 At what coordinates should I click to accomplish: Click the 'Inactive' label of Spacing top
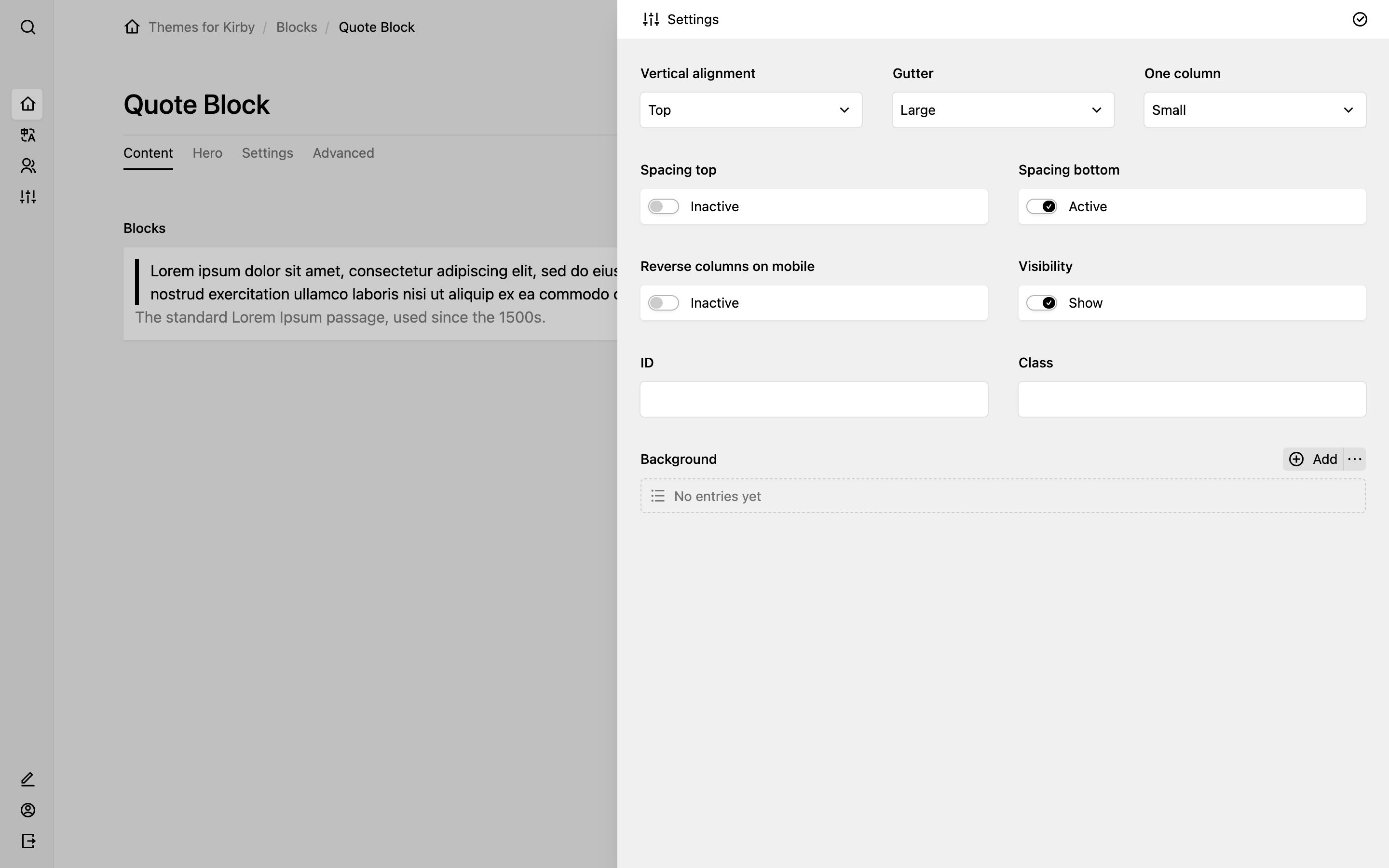[715, 207]
